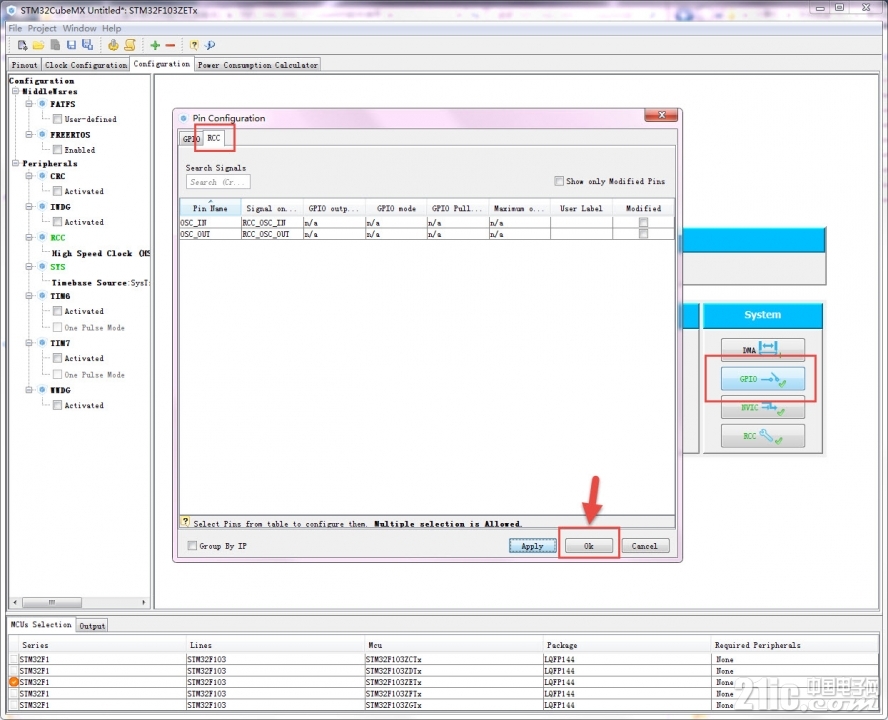Click the New Project toolbar icon
888x720 pixels.
point(22,45)
